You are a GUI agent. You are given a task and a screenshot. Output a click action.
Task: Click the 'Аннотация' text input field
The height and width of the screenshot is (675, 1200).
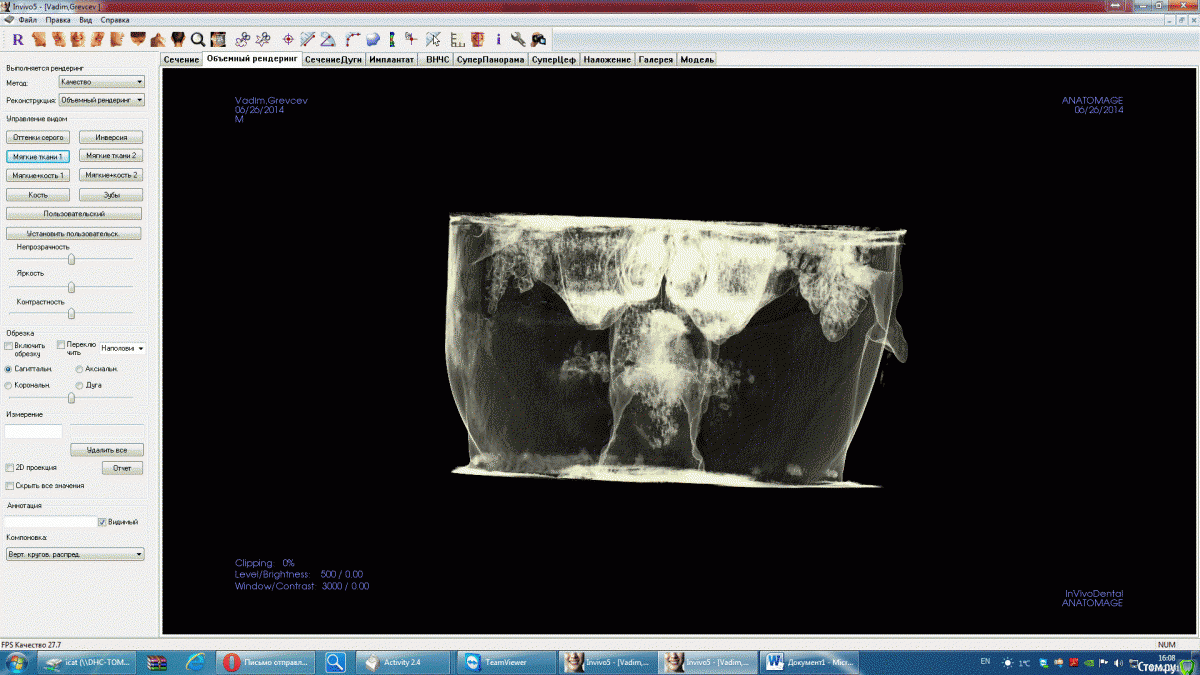(50, 522)
